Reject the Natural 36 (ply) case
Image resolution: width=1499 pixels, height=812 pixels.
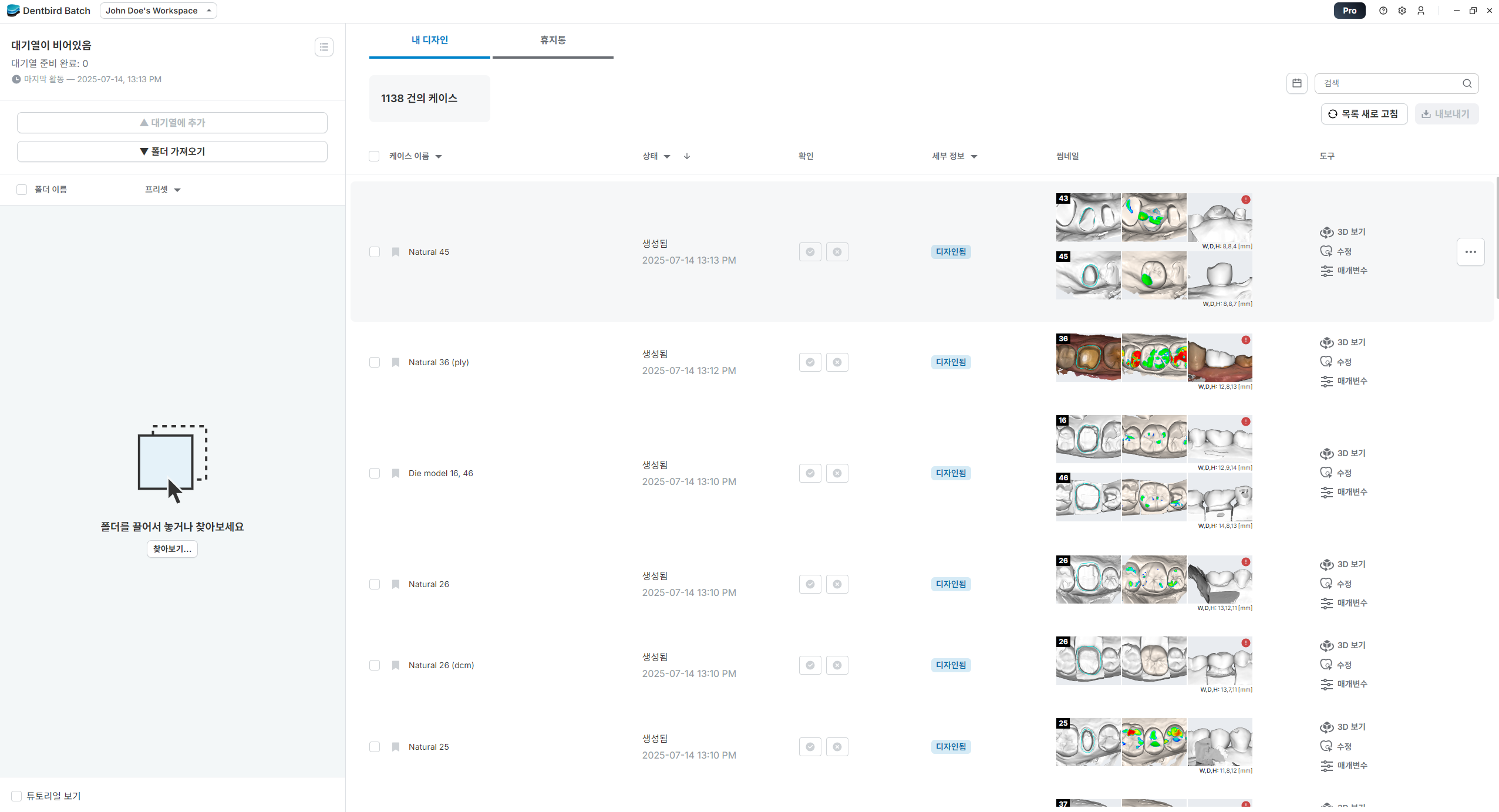click(837, 362)
